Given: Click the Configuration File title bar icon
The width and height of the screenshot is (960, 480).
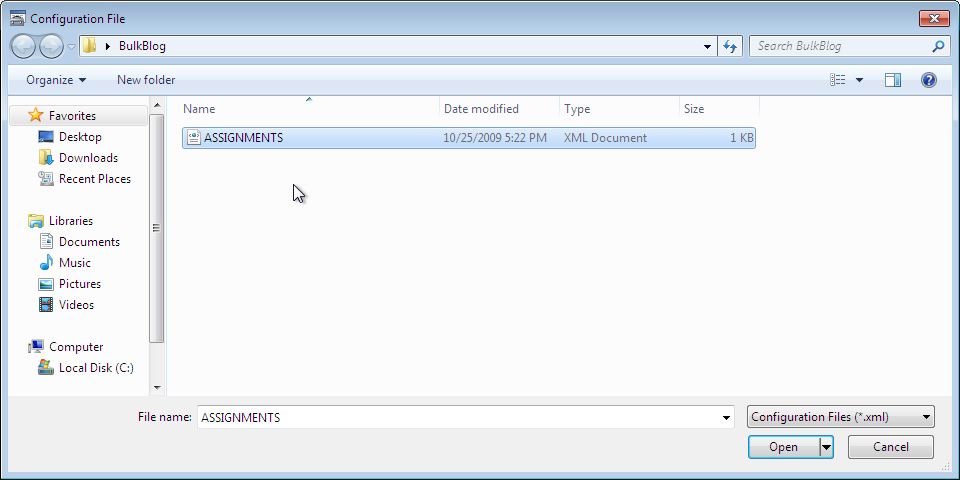Looking at the screenshot, I should [x=18, y=18].
